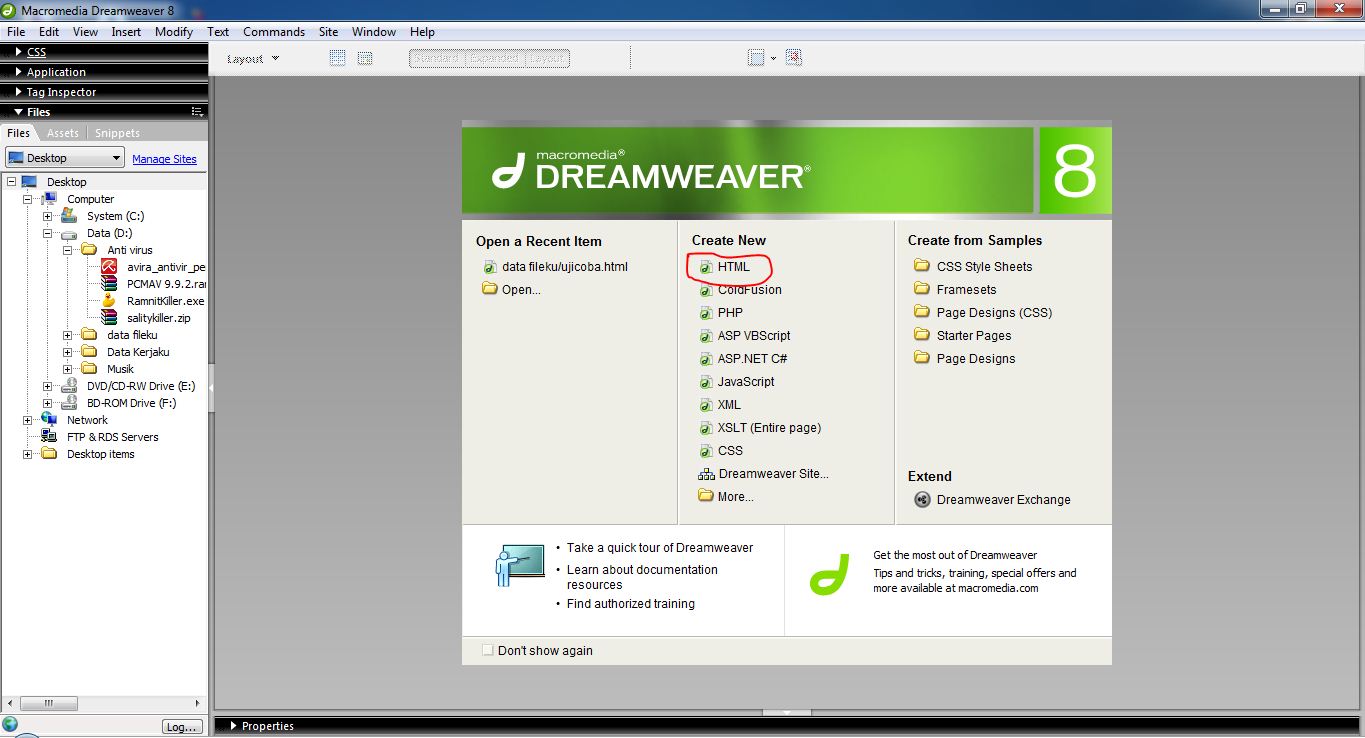Expand the Data Kerjaku folder
This screenshot has height=738, width=1365.
point(67,352)
